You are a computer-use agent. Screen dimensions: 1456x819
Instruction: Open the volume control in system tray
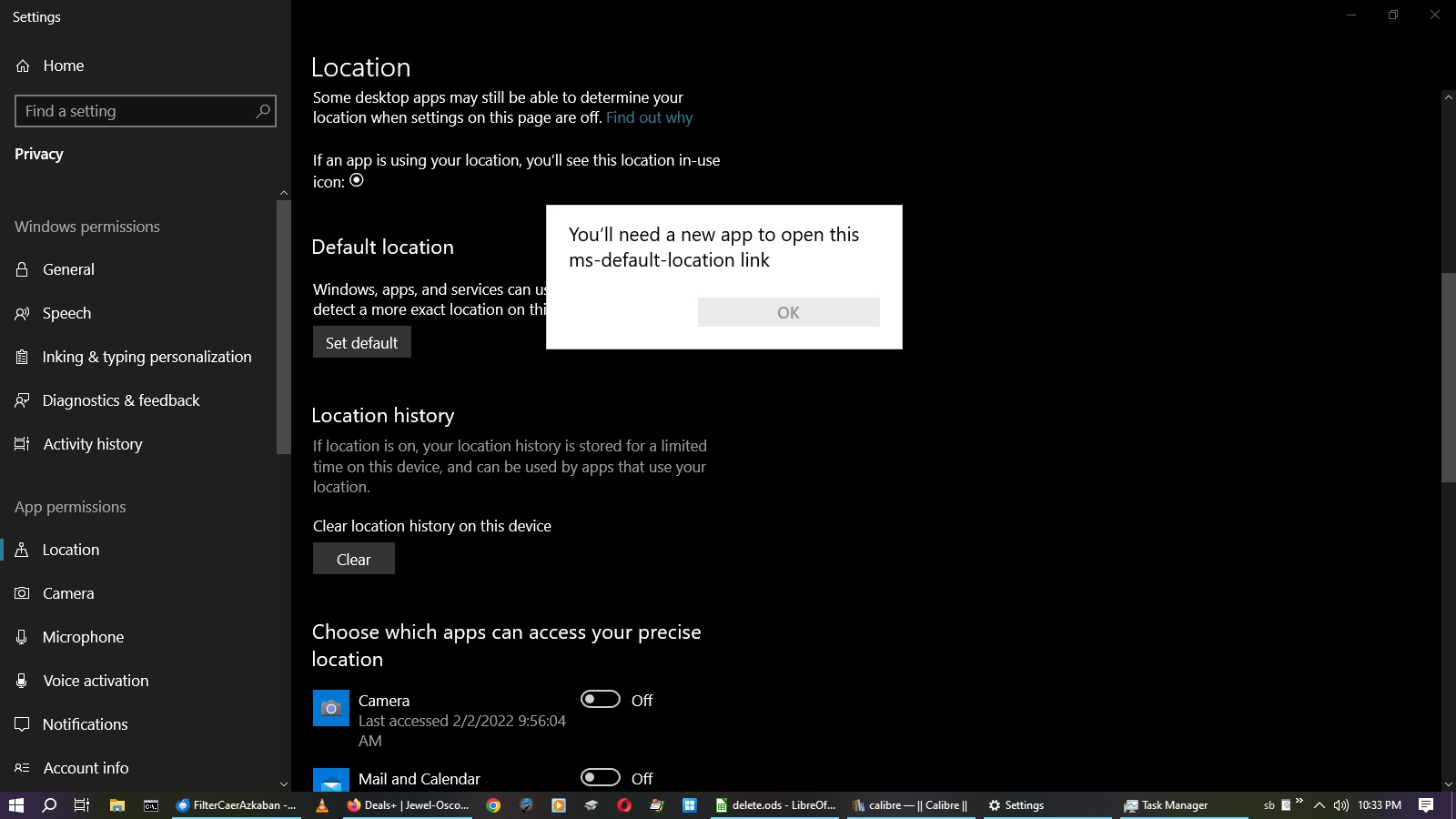pos(1340,805)
